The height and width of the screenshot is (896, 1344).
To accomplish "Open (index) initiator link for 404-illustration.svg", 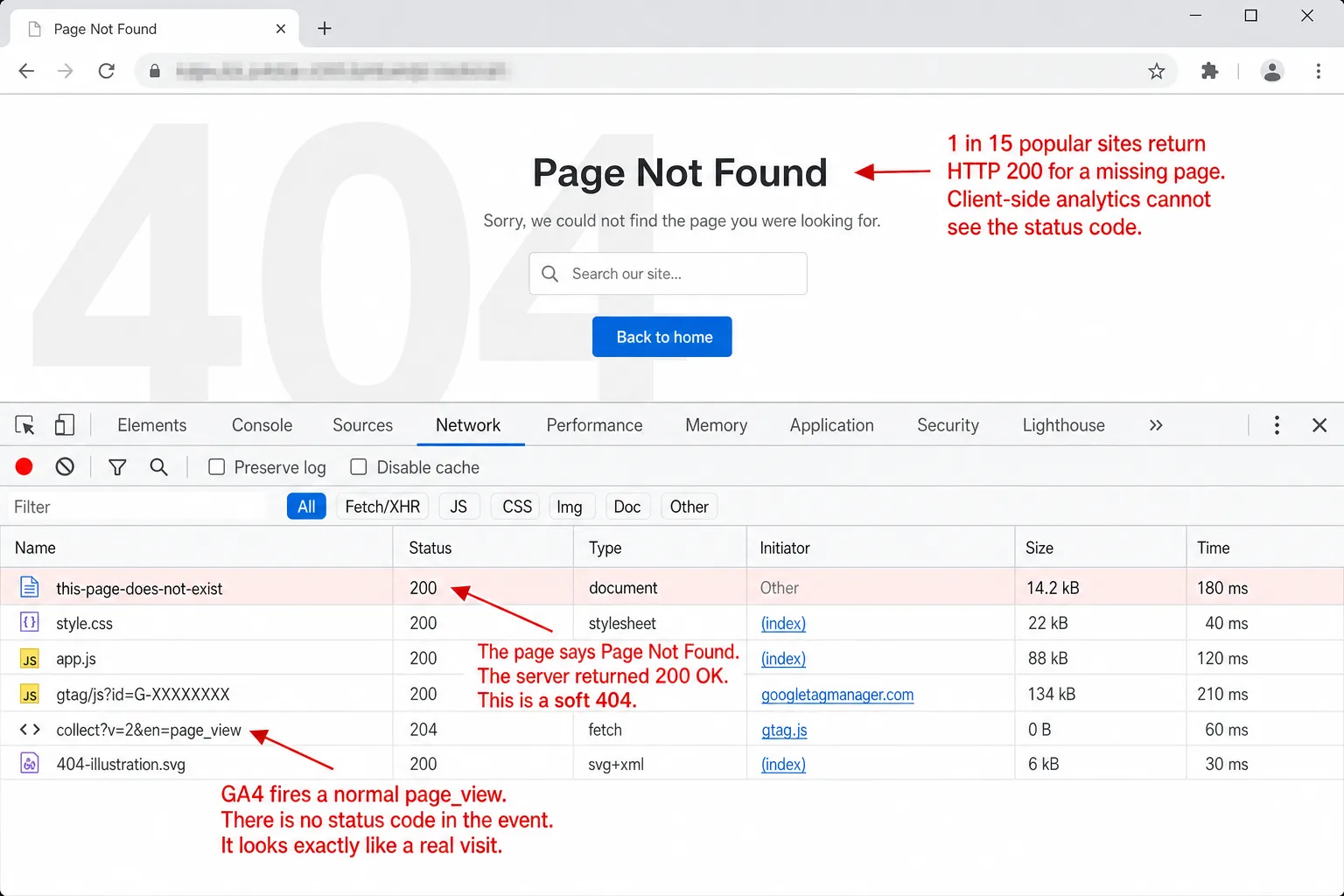I will click(x=783, y=764).
